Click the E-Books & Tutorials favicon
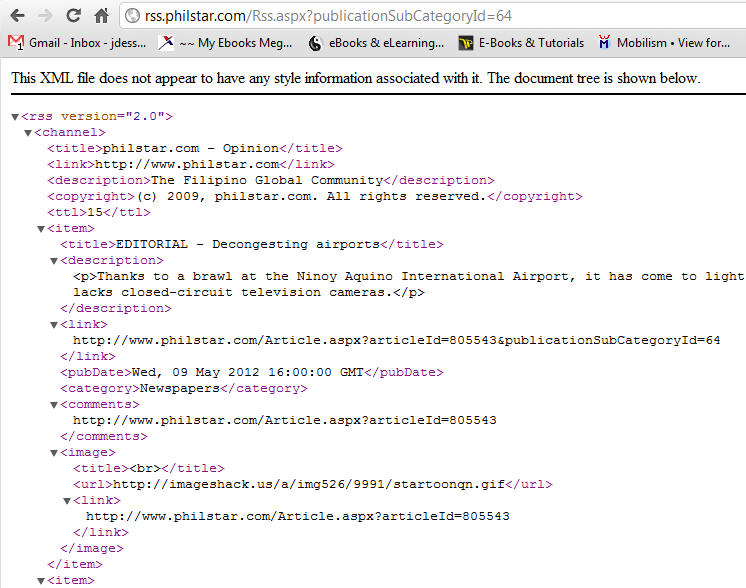 pos(466,43)
